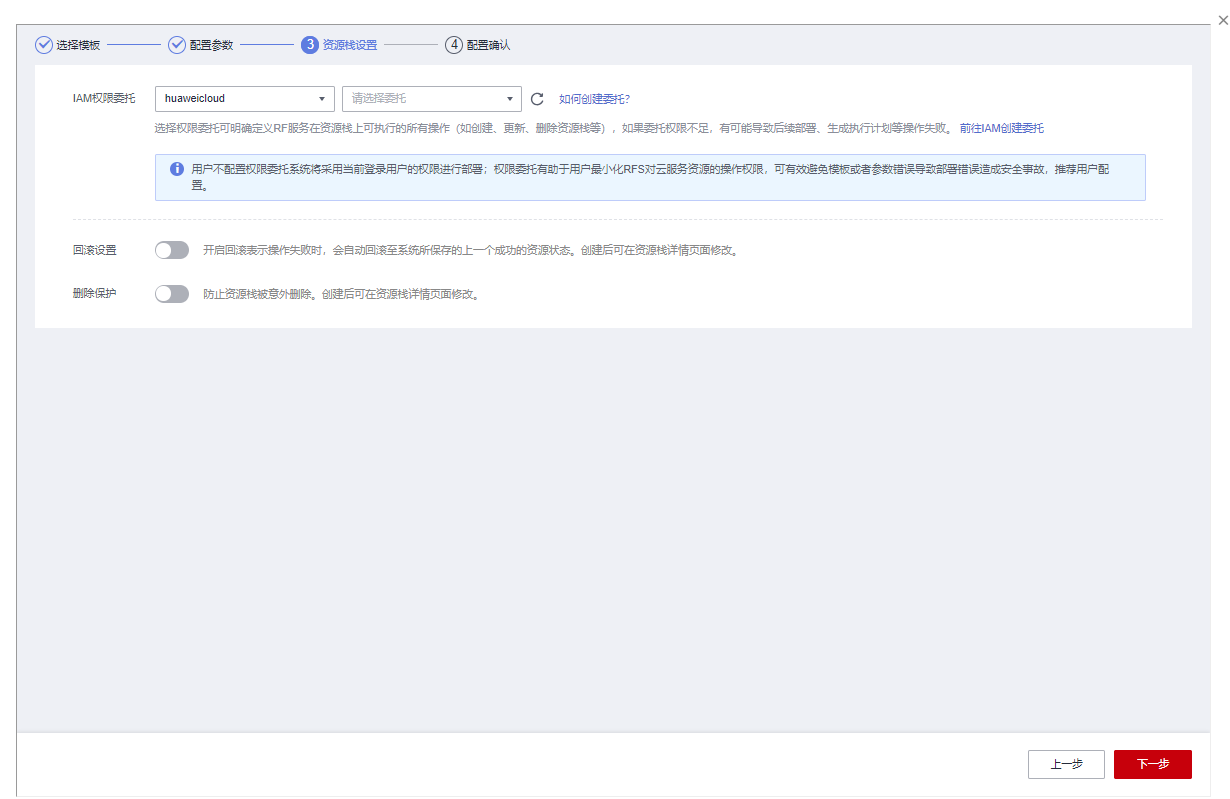
Task: Go to the 选择模板 step label
Action: pos(78,45)
